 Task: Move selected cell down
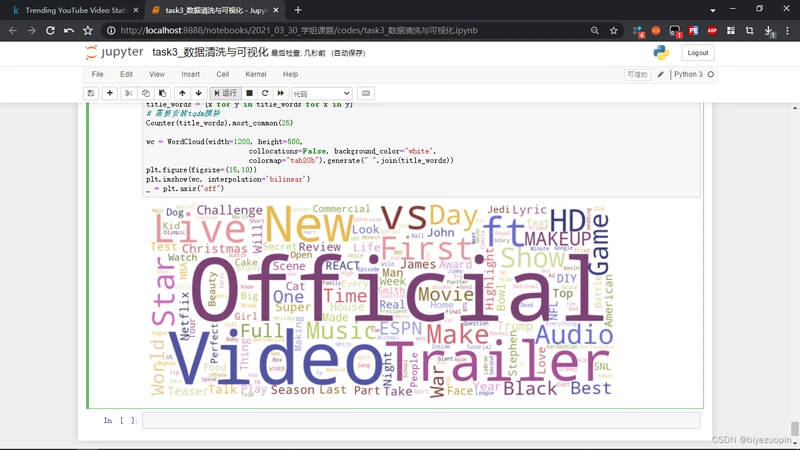coord(198,93)
